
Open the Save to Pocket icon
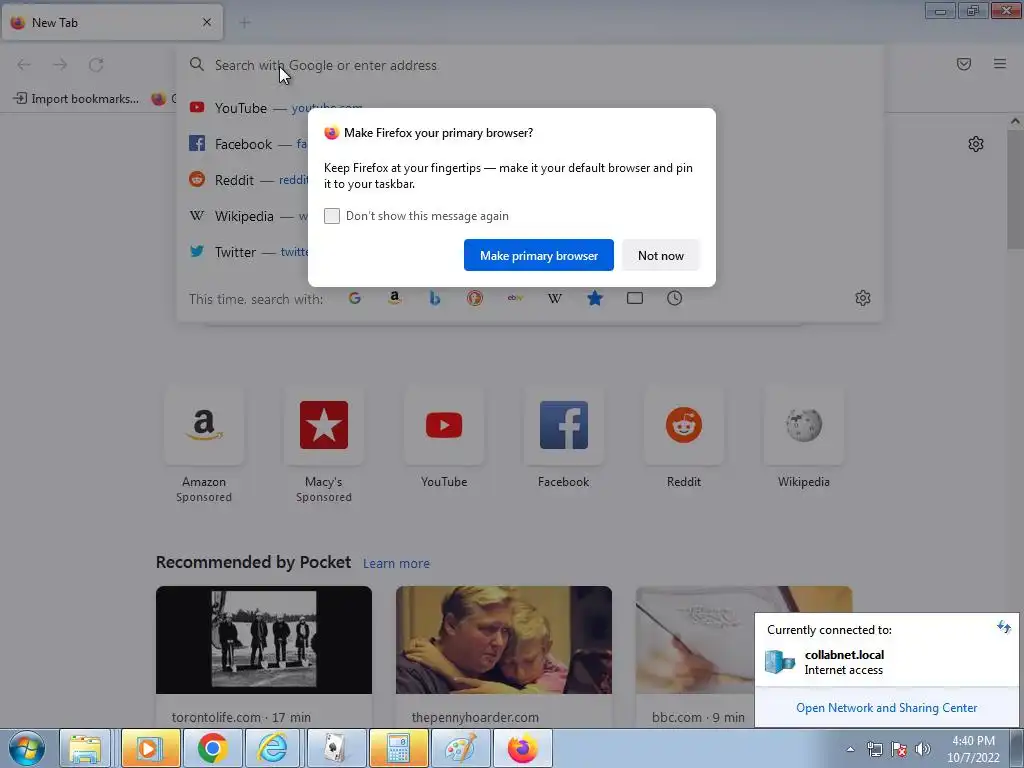964,64
